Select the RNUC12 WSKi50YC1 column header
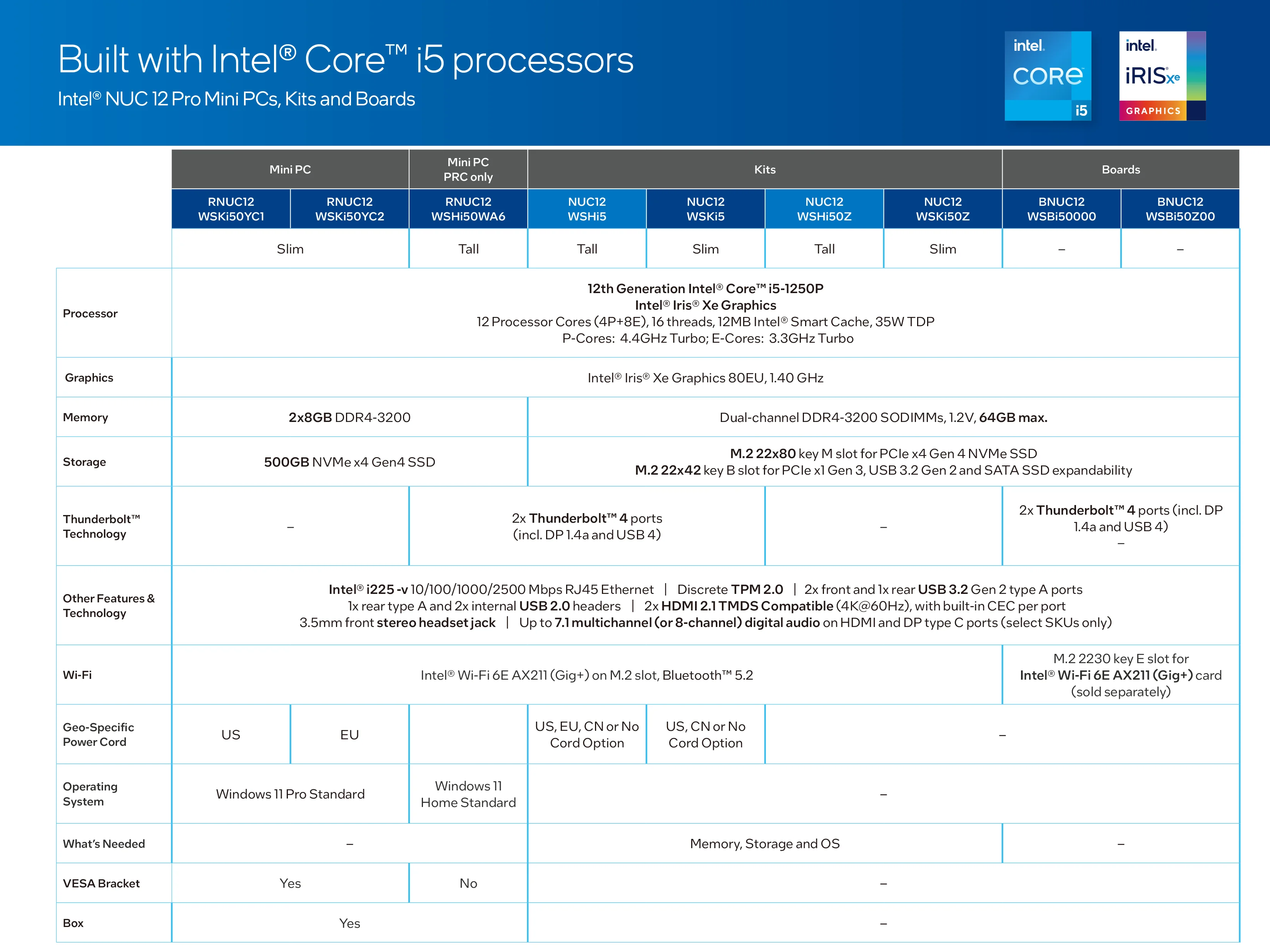The image size is (1270, 952). pos(231,209)
